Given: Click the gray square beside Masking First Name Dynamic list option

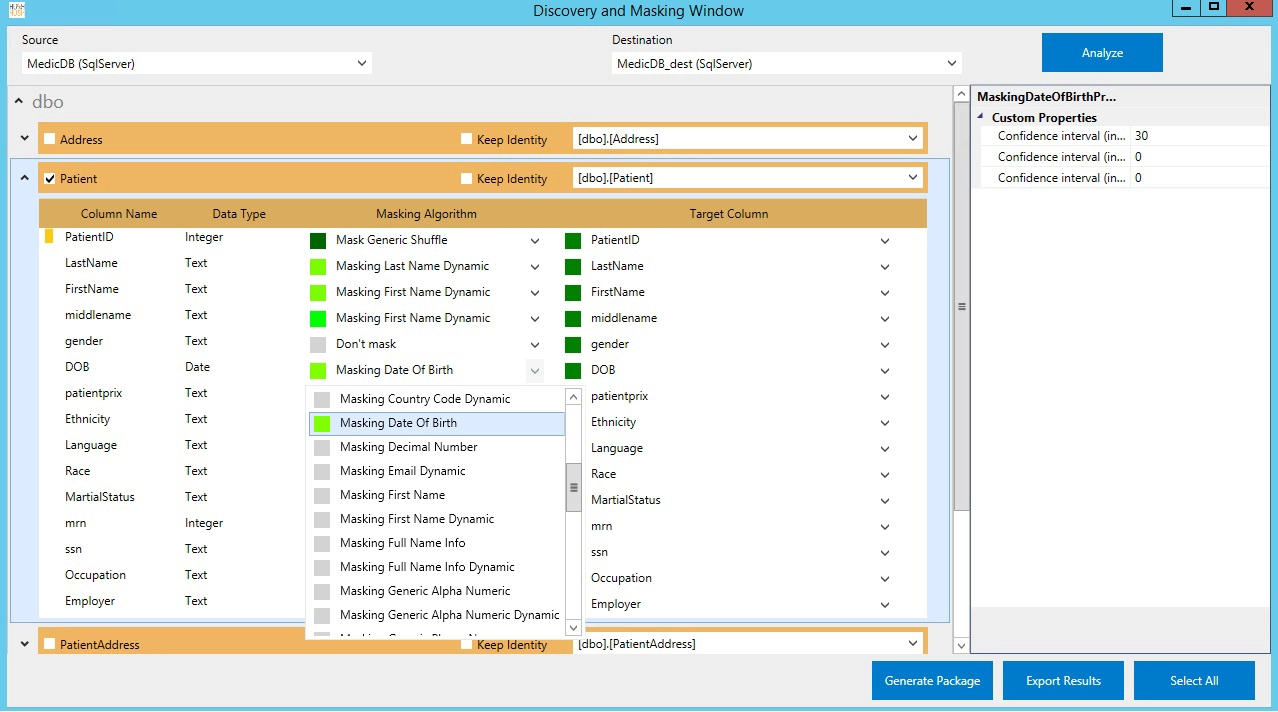Looking at the screenshot, I should point(322,520).
